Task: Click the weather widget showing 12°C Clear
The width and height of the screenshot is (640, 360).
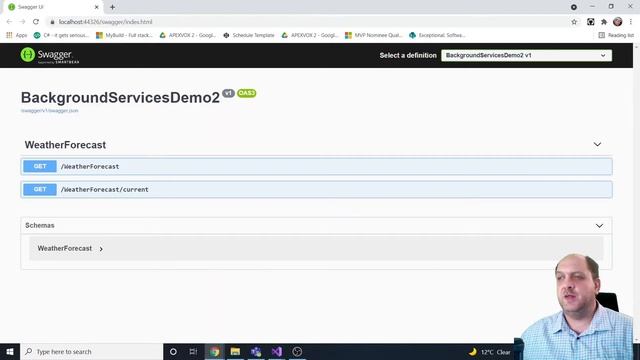Action: [x=489, y=352]
